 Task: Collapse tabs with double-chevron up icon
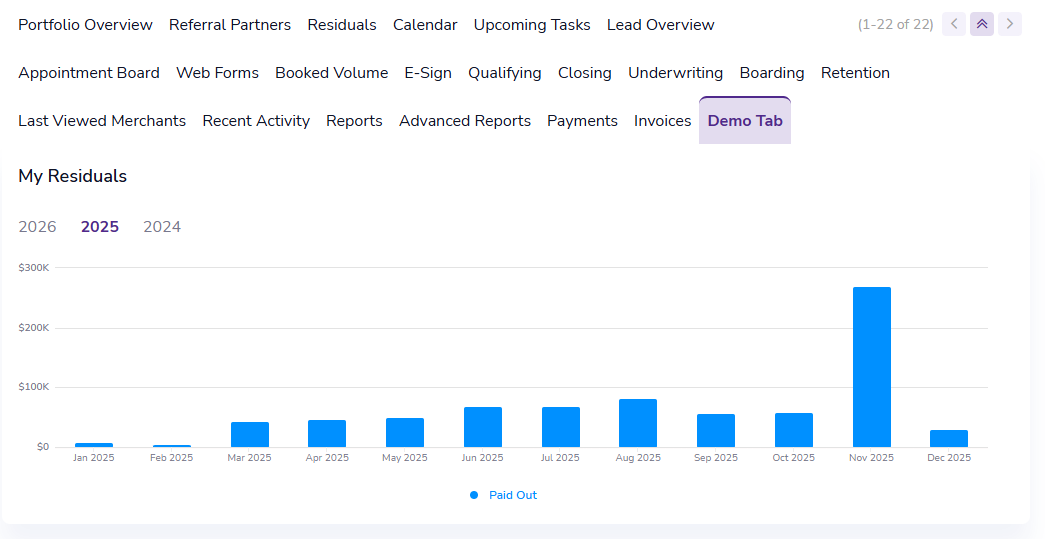pos(982,24)
